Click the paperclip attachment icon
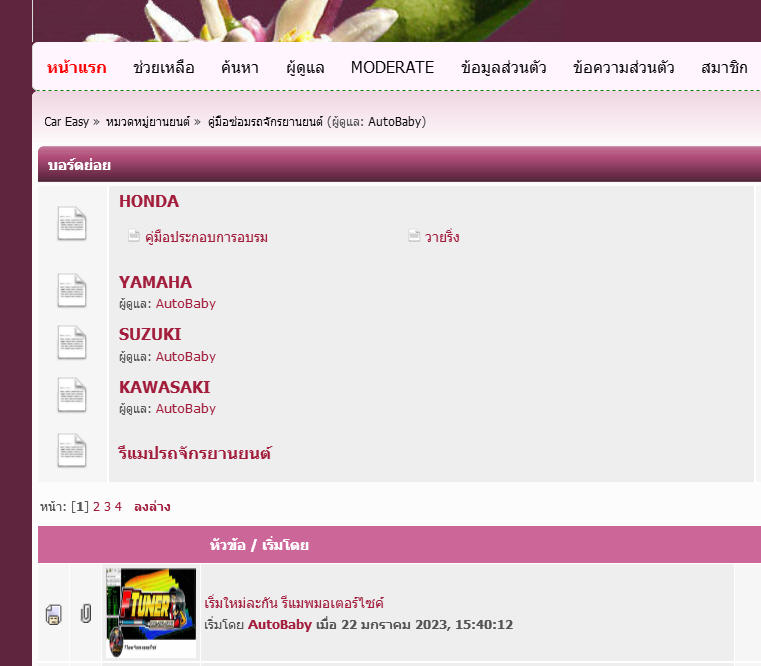 coord(86,614)
